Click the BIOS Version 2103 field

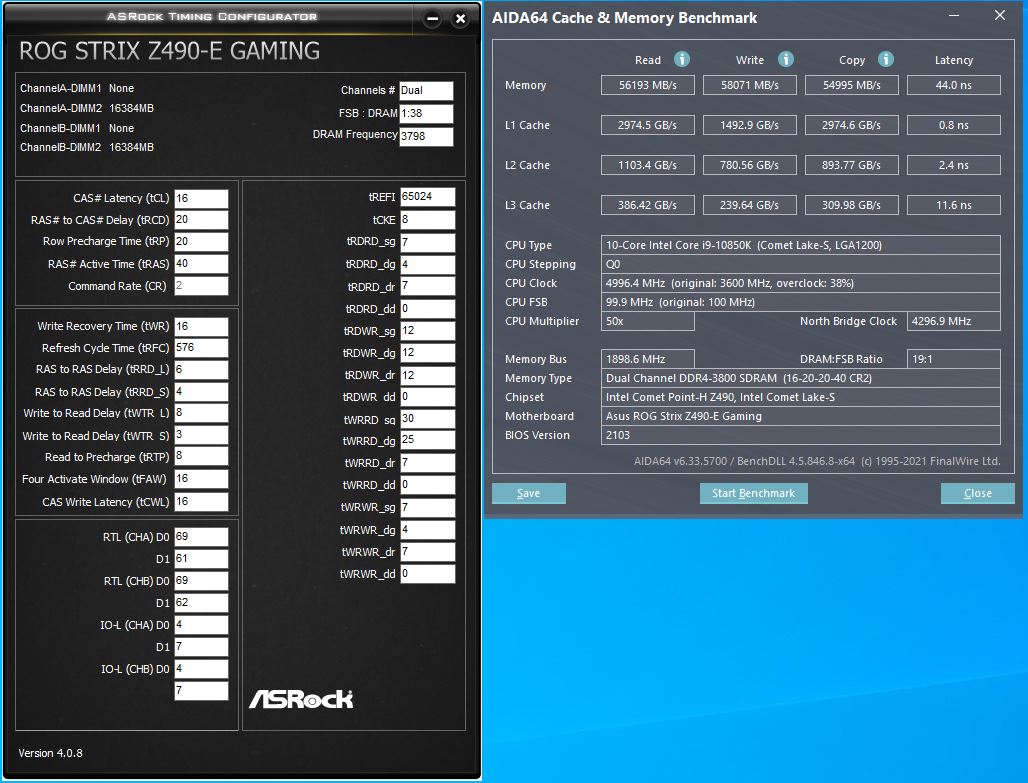click(x=801, y=435)
